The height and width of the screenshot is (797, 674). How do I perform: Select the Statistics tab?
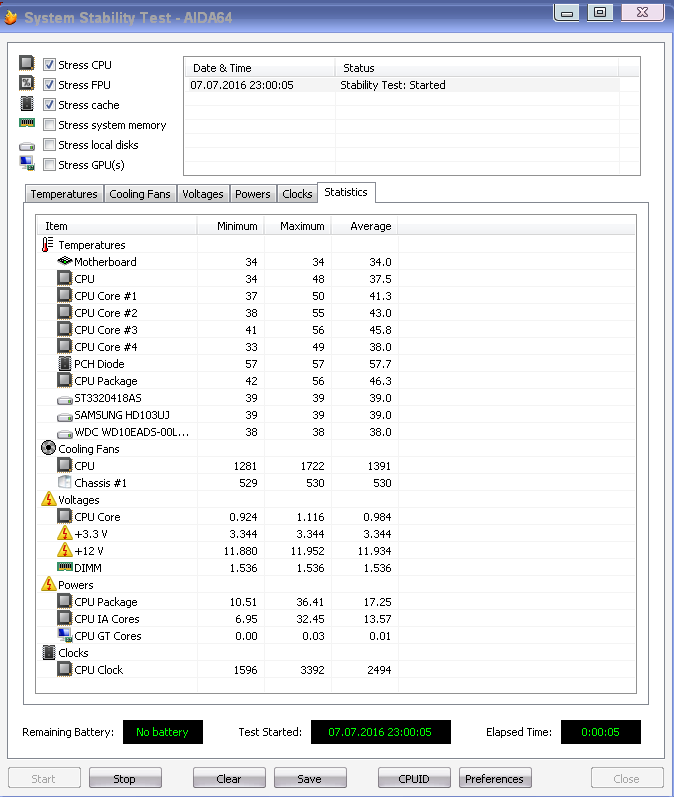pos(346,192)
